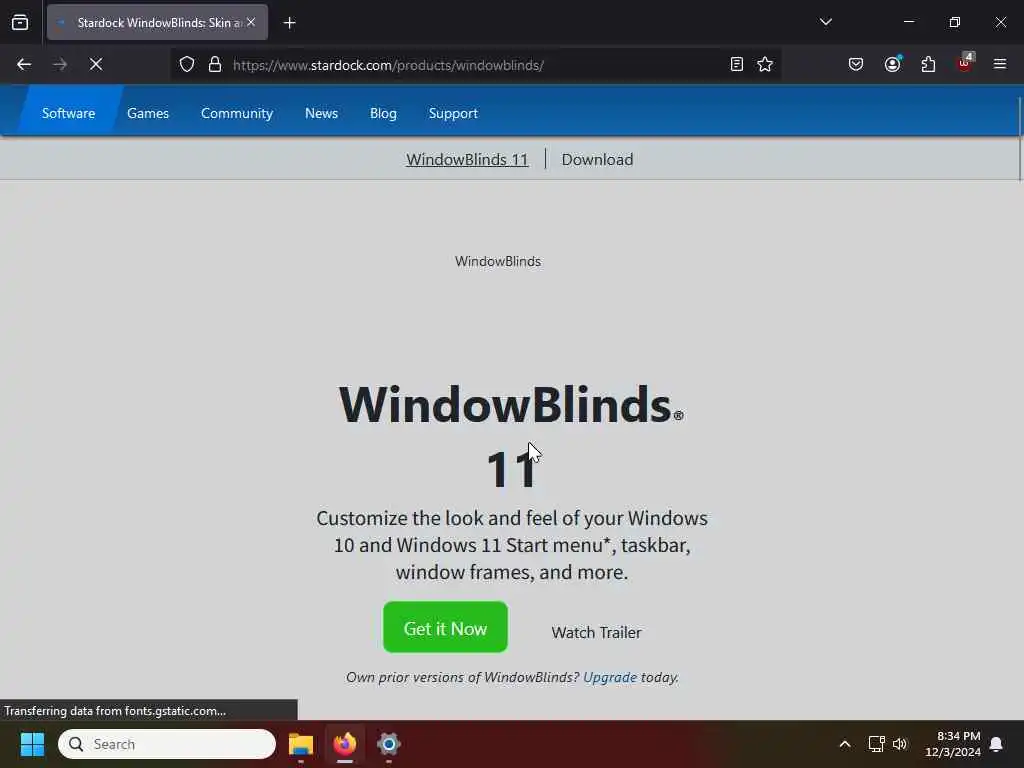1024x768 pixels.
Task: View site security lock information
Action: pos(215,64)
